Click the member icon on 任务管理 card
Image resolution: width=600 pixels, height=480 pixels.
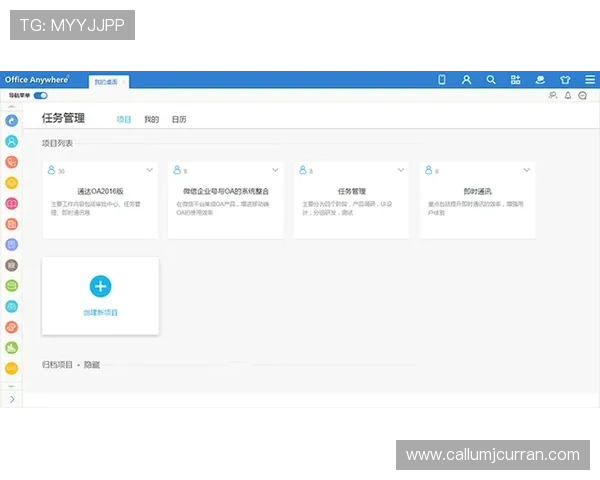click(x=303, y=170)
